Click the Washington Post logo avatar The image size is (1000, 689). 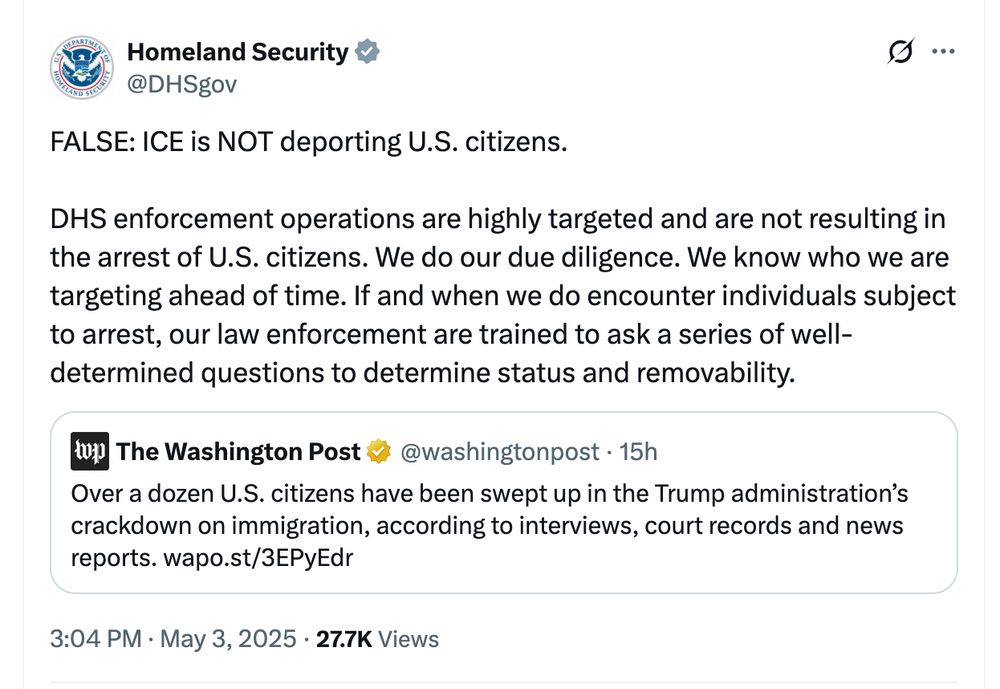tap(89, 451)
